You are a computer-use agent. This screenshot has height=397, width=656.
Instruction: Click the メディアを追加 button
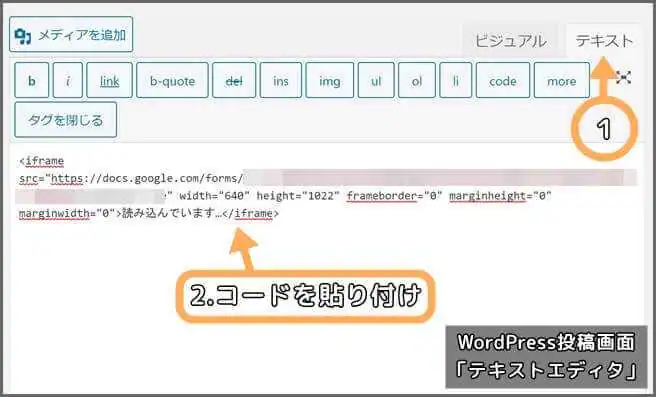click(71, 35)
